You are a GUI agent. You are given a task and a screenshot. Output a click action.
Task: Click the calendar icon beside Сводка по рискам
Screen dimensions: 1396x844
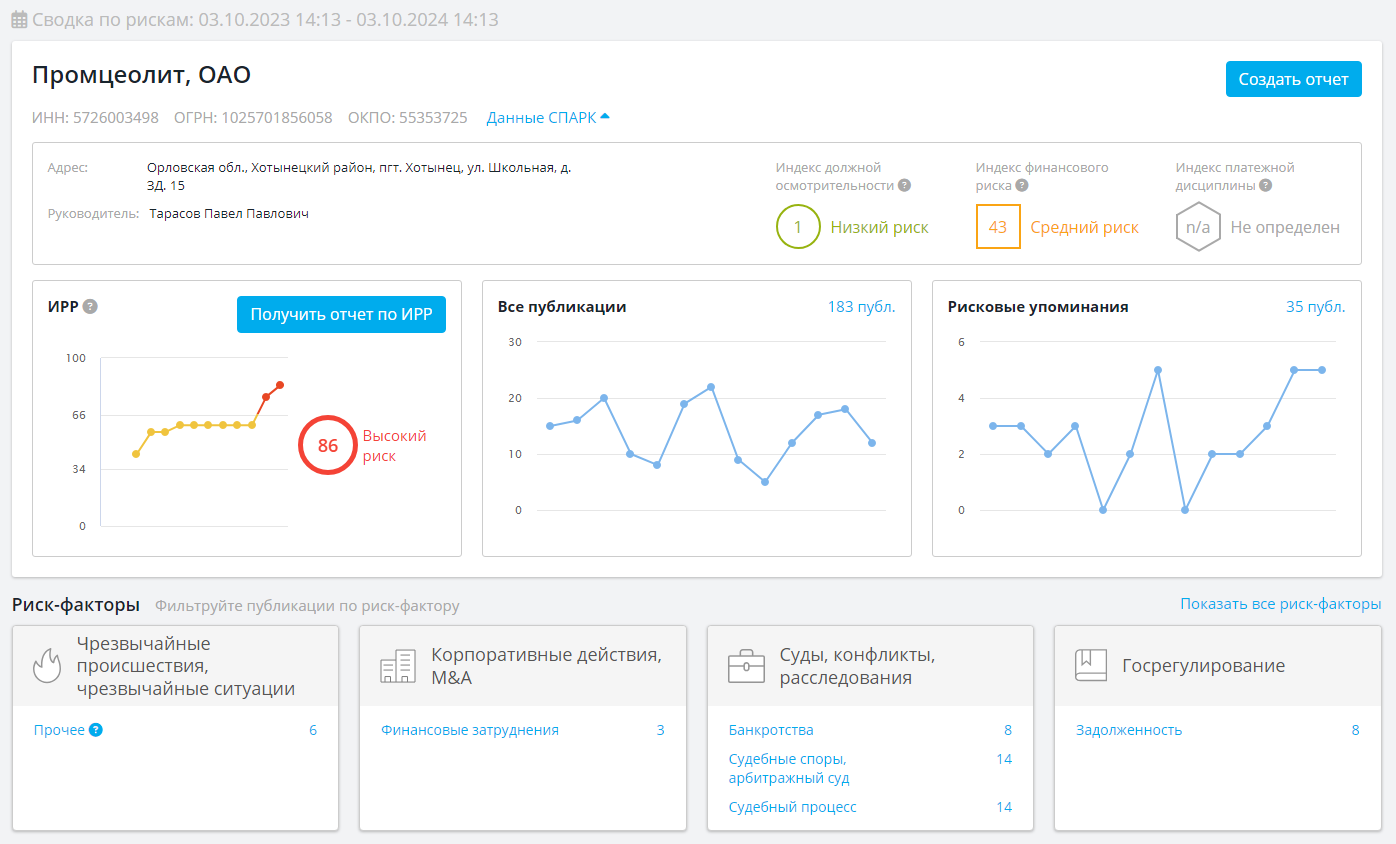[19, 20]
